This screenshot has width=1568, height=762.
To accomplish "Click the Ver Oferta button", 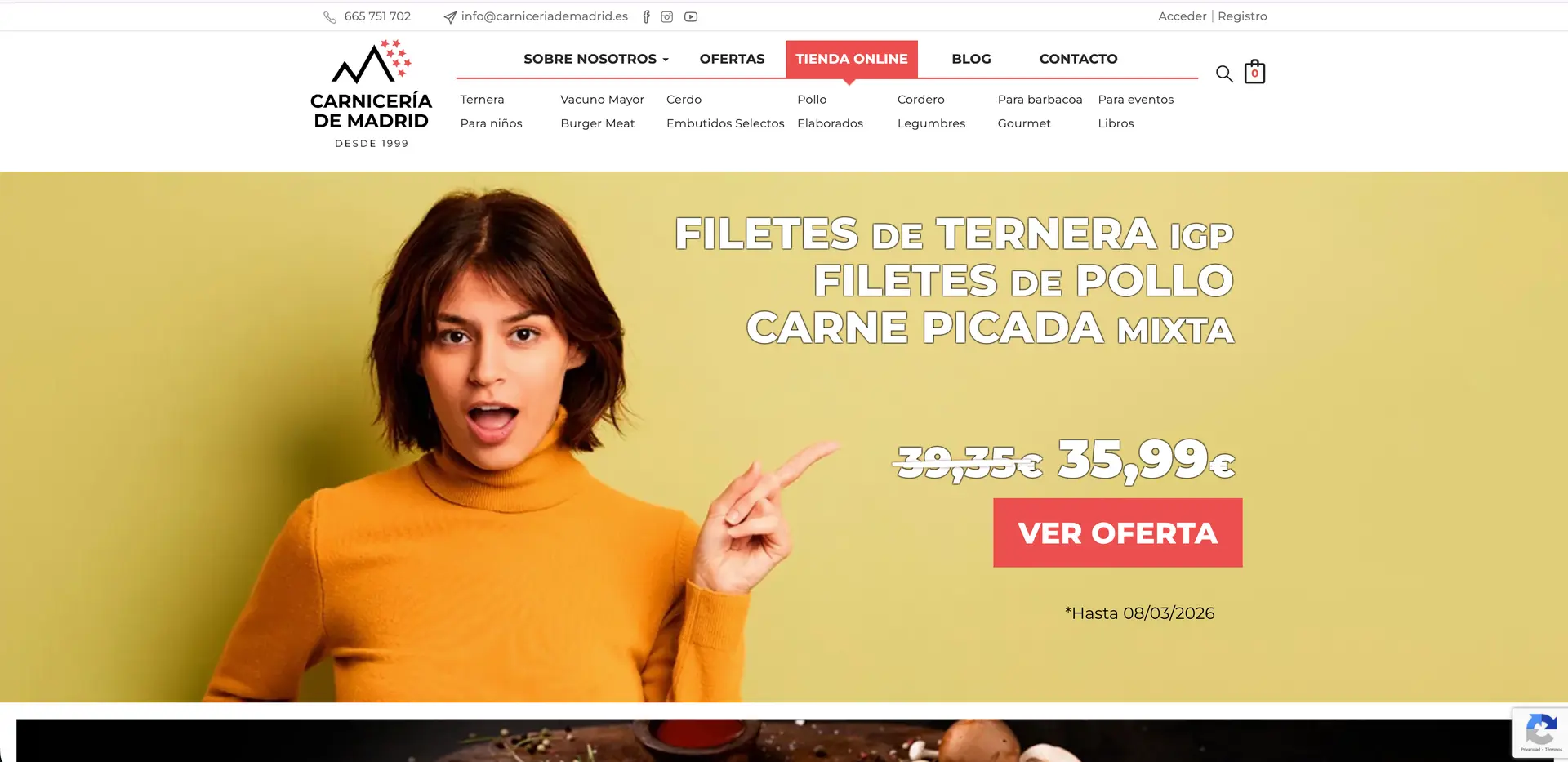I will coord(1117,533).
